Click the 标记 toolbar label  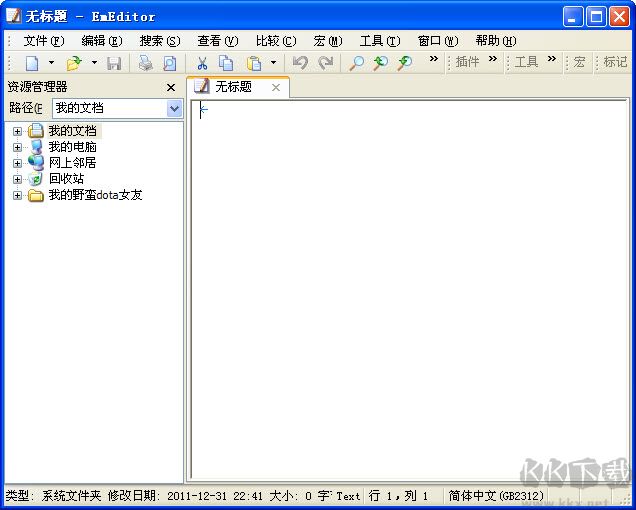tap(615, 62)
